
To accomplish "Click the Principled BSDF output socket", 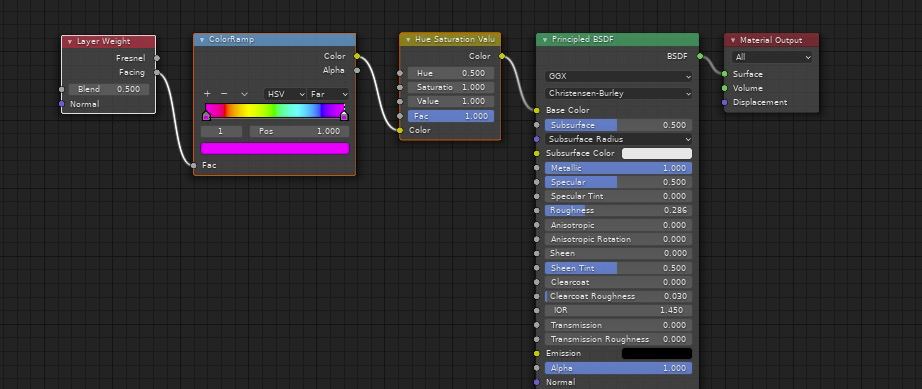I will coord(700,56).
